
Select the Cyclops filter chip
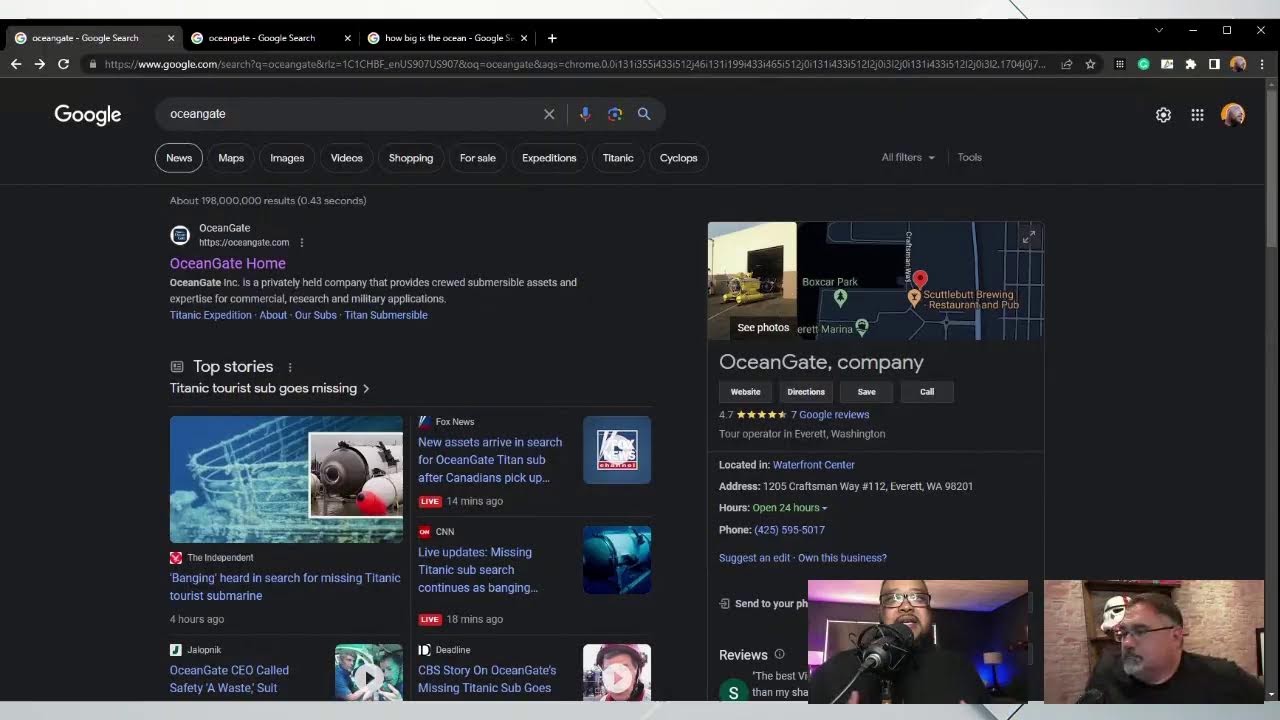tap(679, 158)
